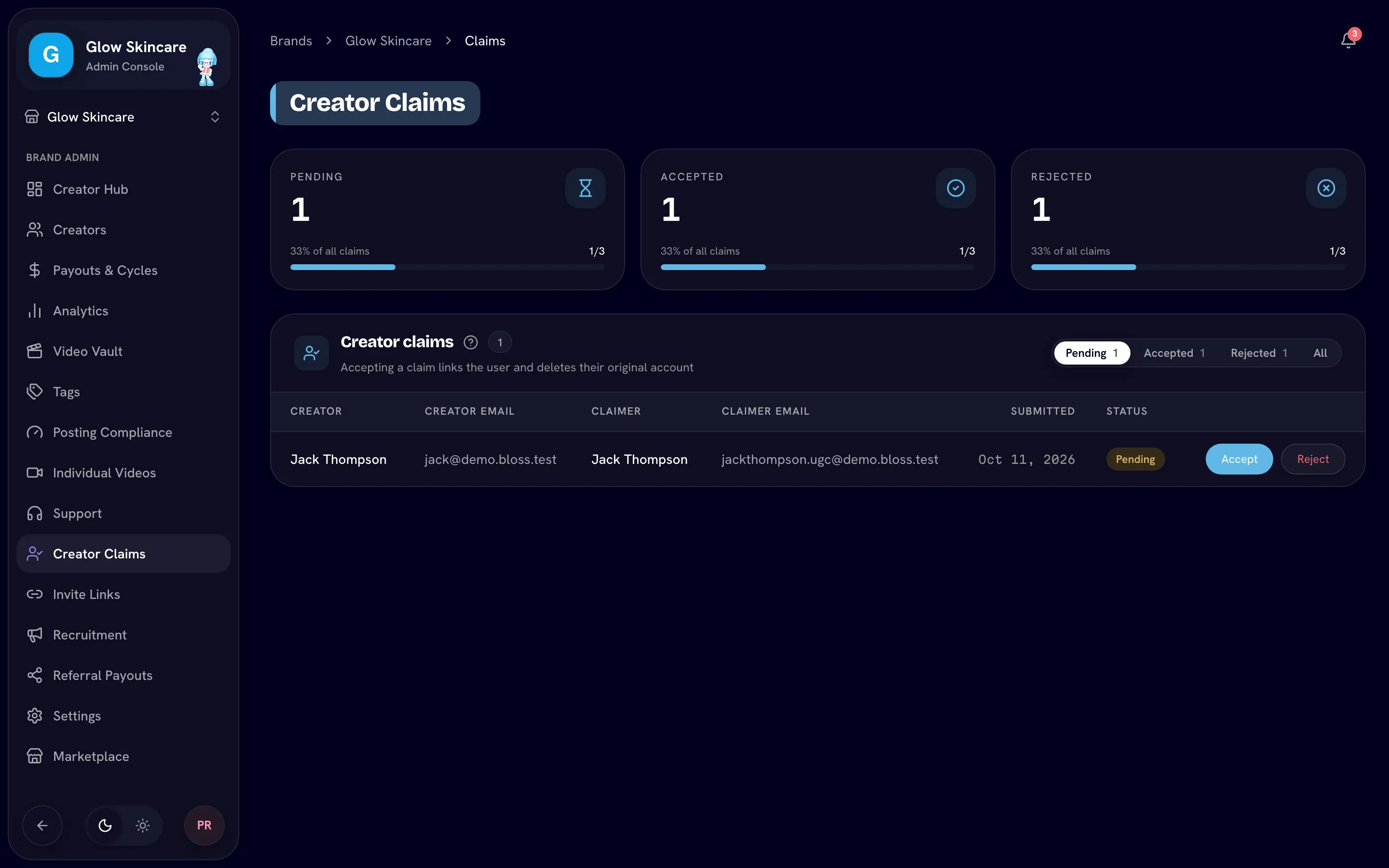
Task: Select the Pending filter tab
Action: pos(1092,353)
